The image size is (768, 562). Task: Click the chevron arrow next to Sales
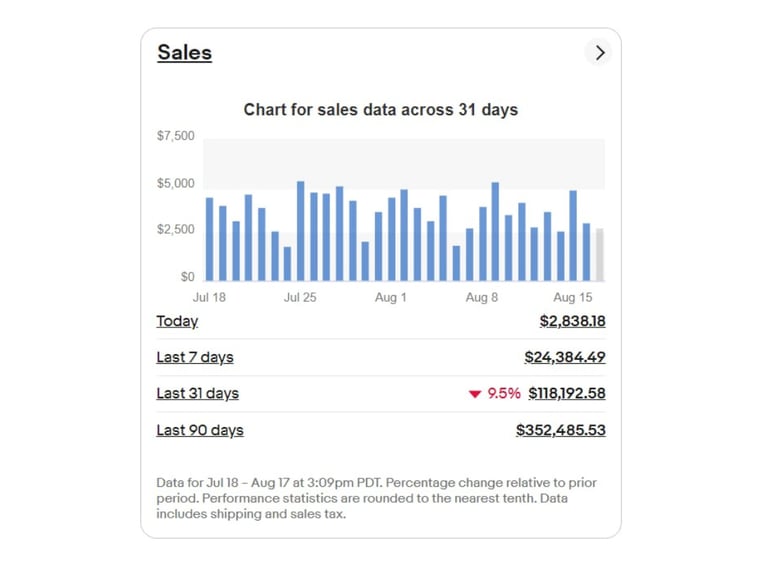click(x=599, y=53)
